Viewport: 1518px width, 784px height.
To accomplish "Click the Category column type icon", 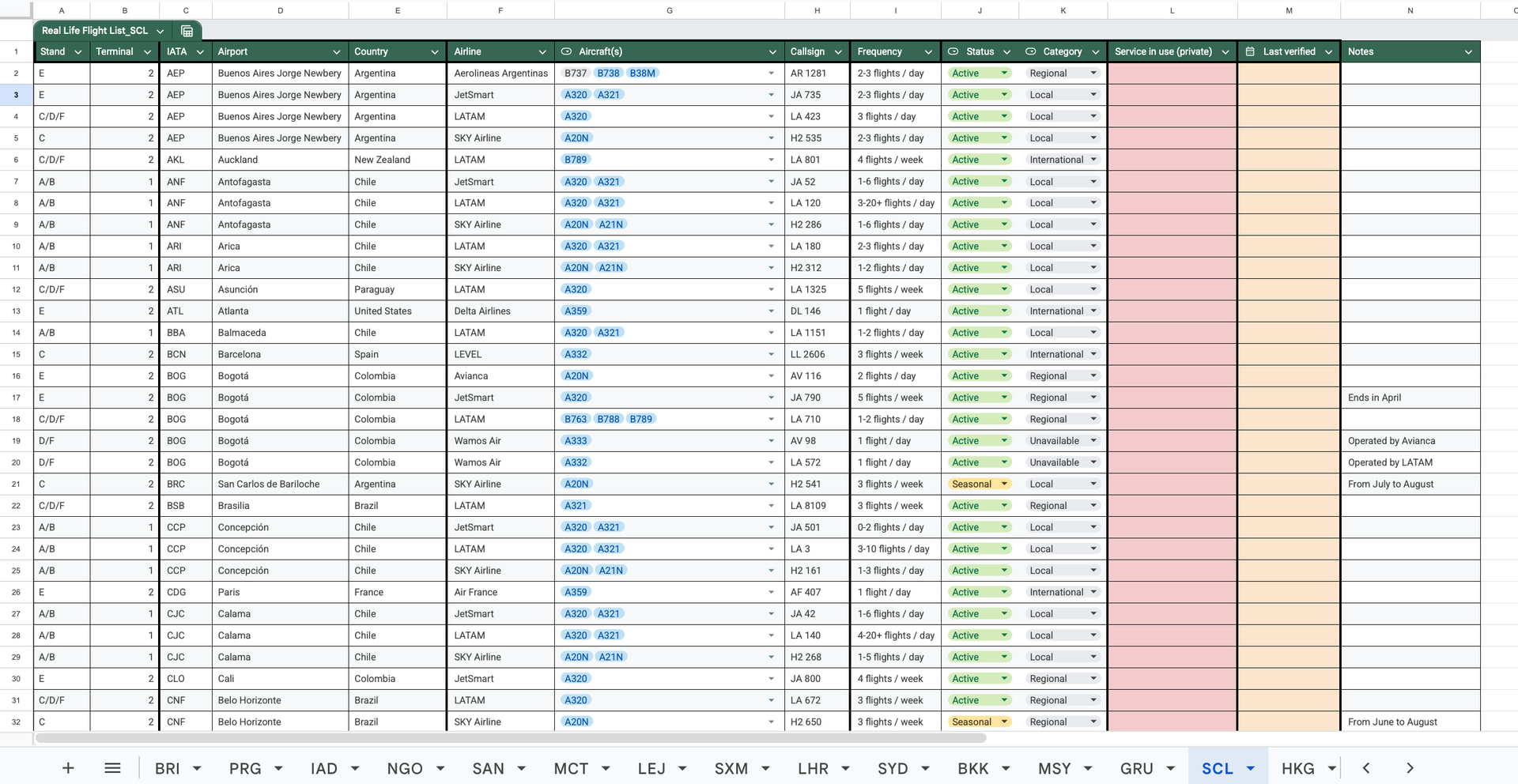I will pyautogui.click(x=1030, y=51).
